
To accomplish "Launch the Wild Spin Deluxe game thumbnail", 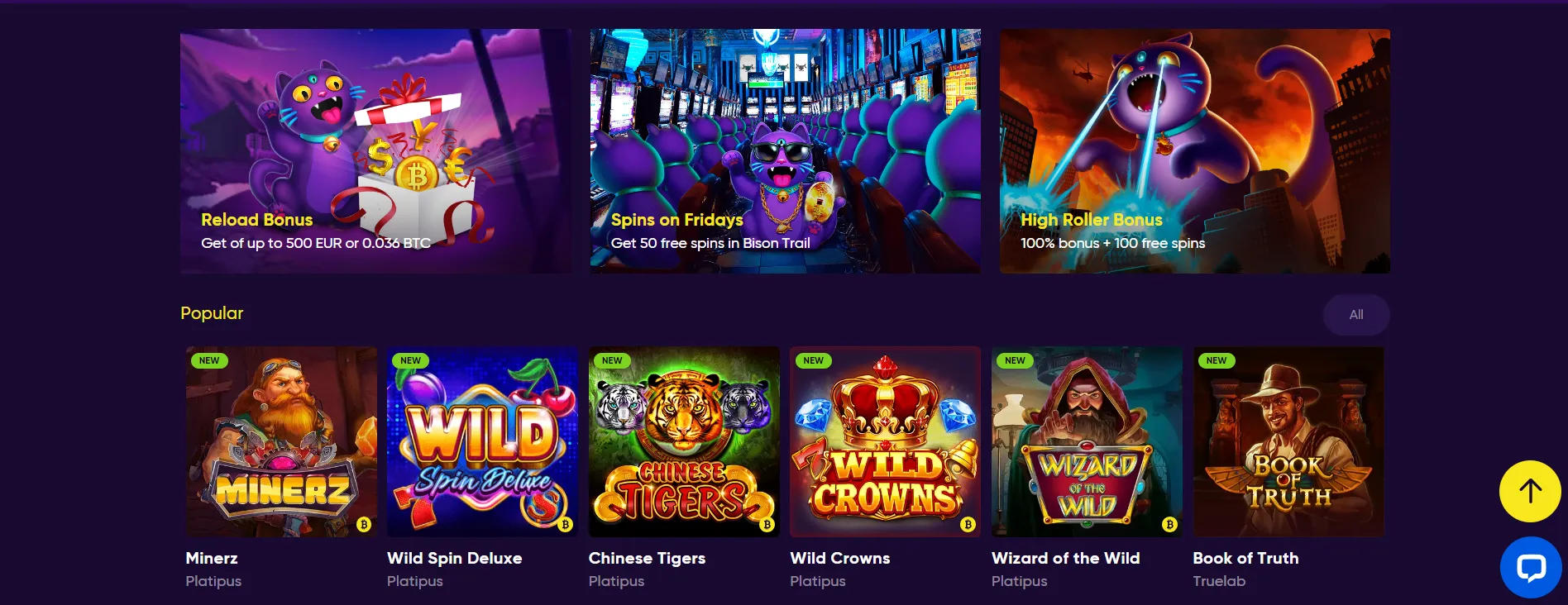I will [x=482, y=441].
